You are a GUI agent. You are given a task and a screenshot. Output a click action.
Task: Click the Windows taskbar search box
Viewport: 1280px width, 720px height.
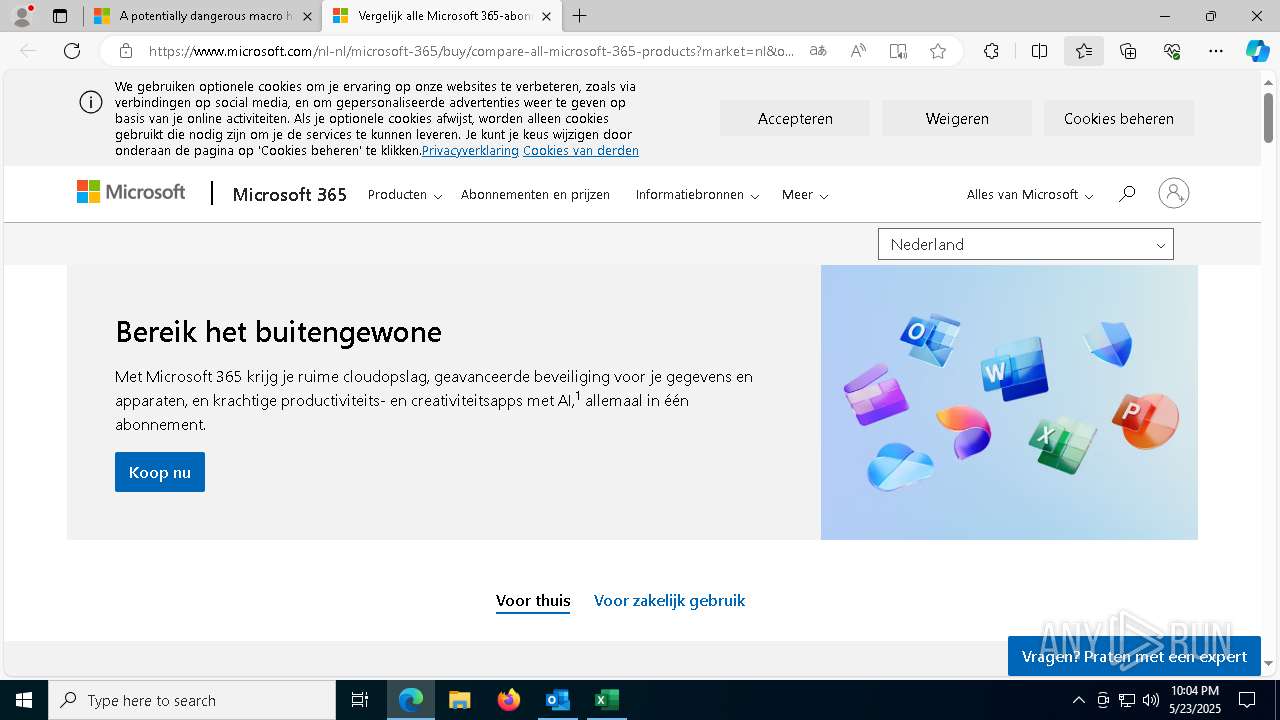[x=192, y=700]
